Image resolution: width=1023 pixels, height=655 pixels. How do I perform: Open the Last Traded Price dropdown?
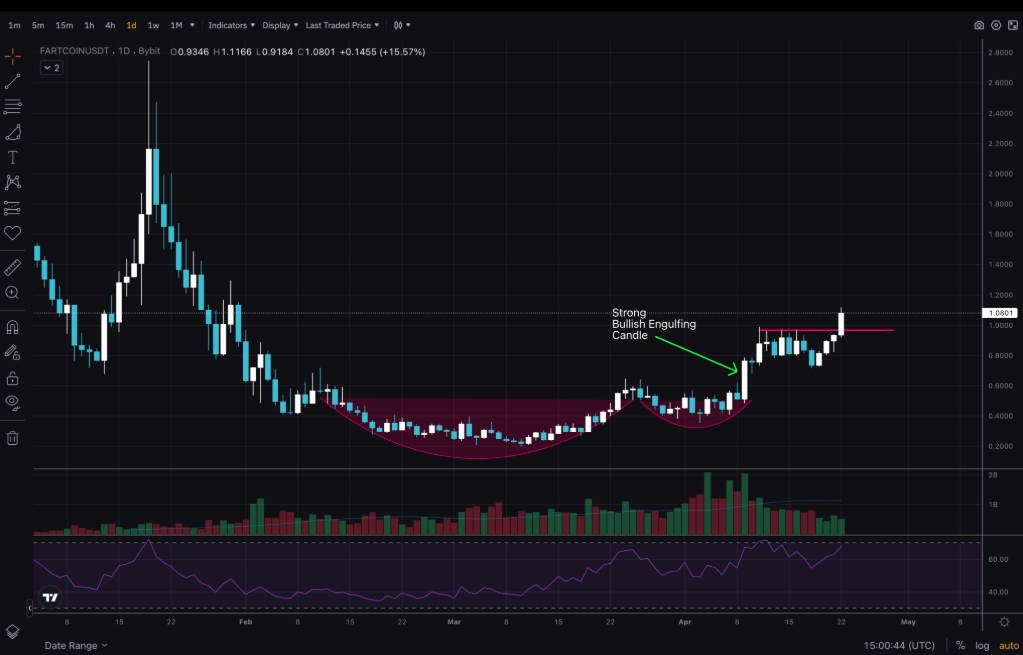click(342, 25)
